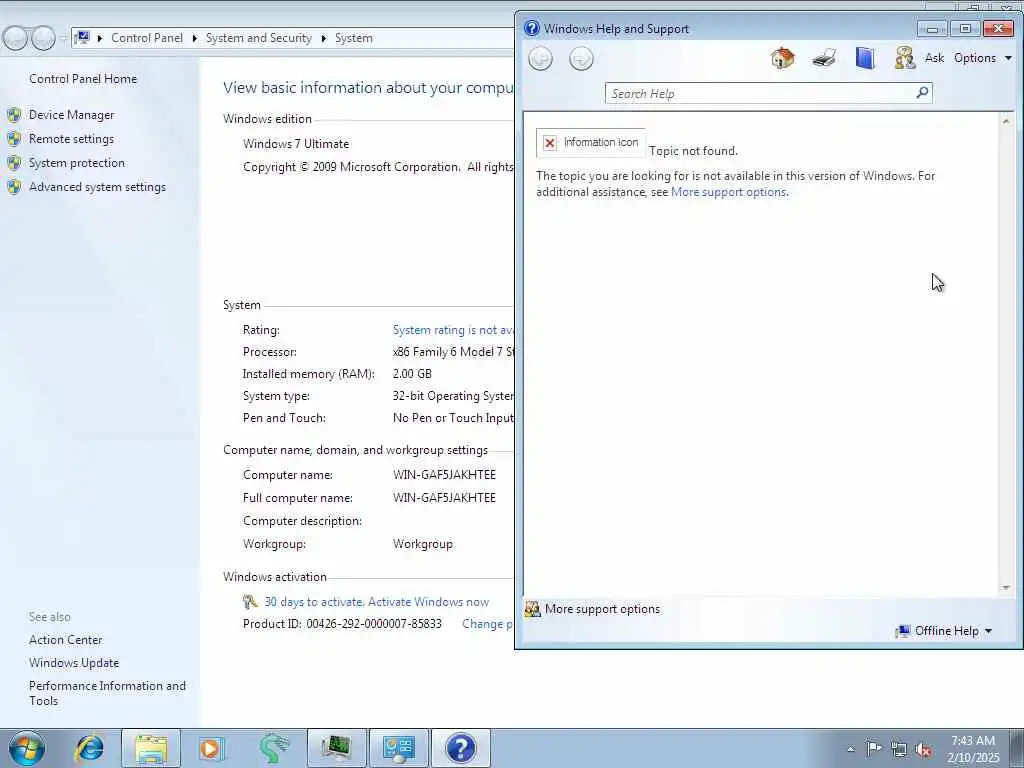The image size is (1024, 768).
Task: Switch to Control Panel taskbar button
Action: pyautogui.click(x=399, y=748)
